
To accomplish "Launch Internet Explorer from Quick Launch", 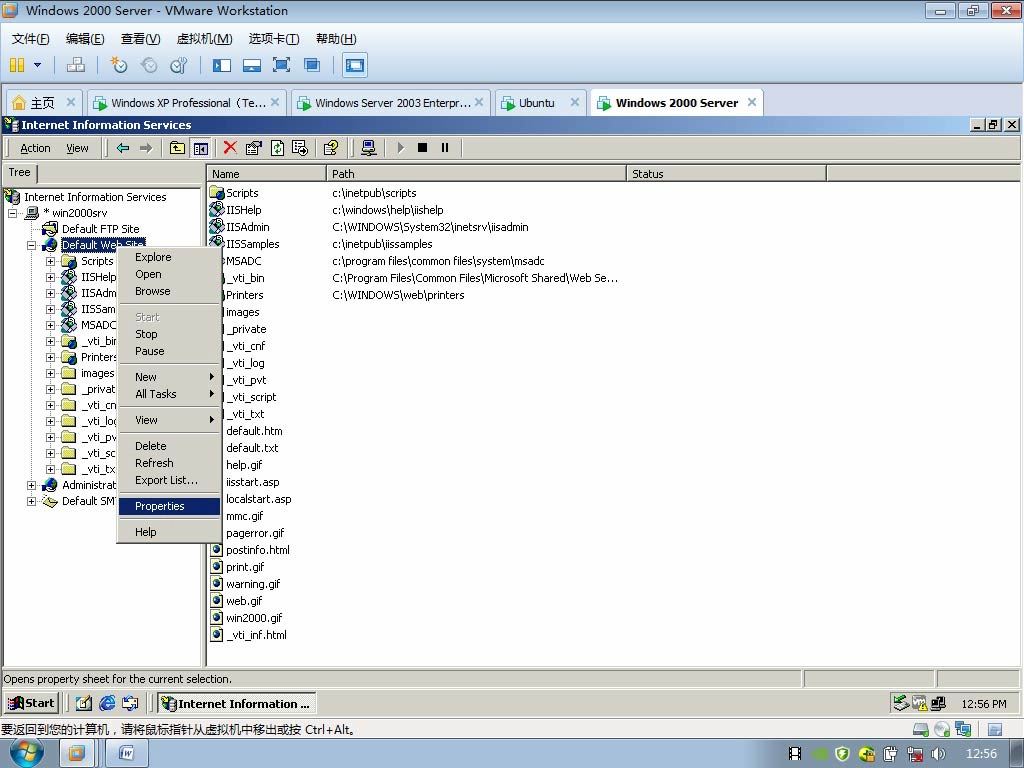I will pyautogui.click(x=107, y=703).
